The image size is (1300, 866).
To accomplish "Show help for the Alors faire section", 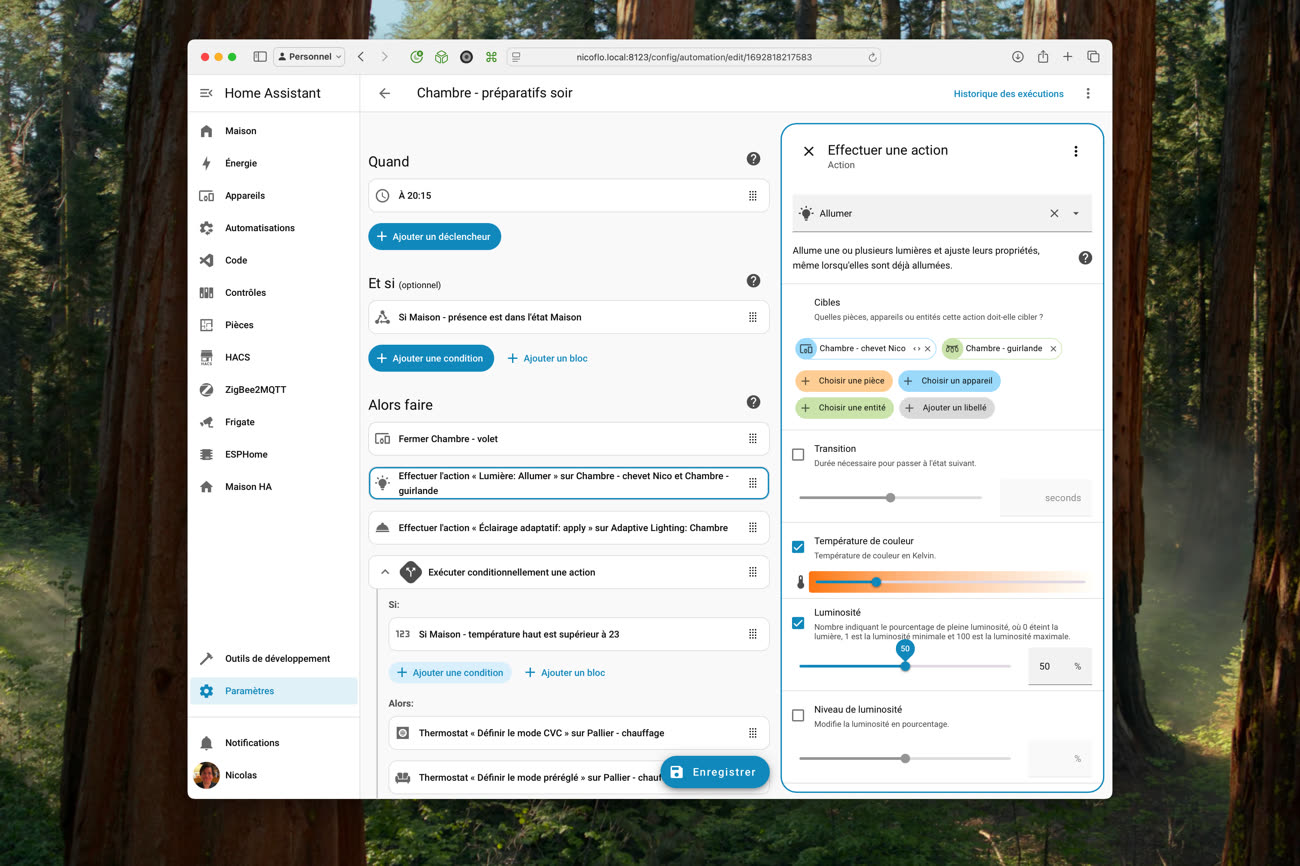I will (753, 402).
